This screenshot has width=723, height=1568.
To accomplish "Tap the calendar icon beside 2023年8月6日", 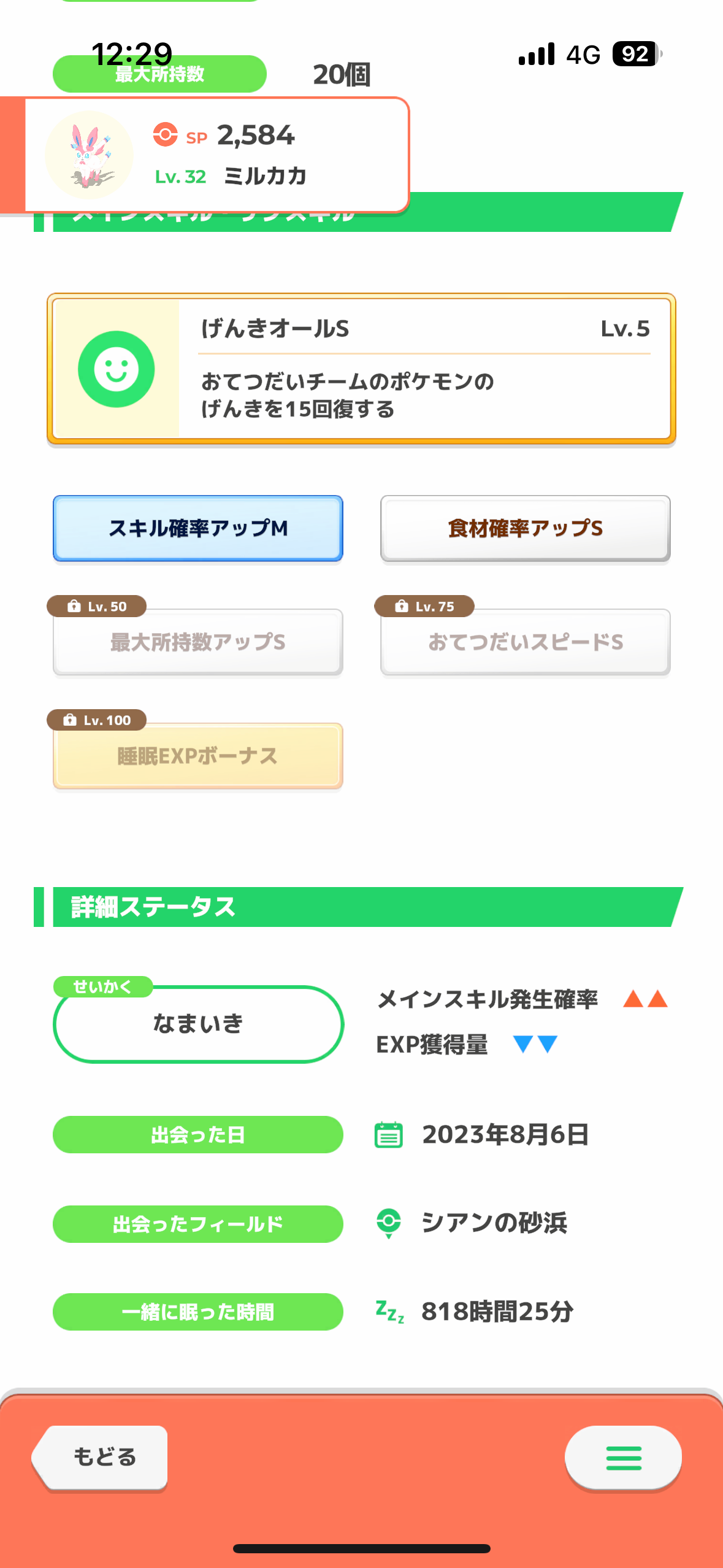I will (388, 1134).
